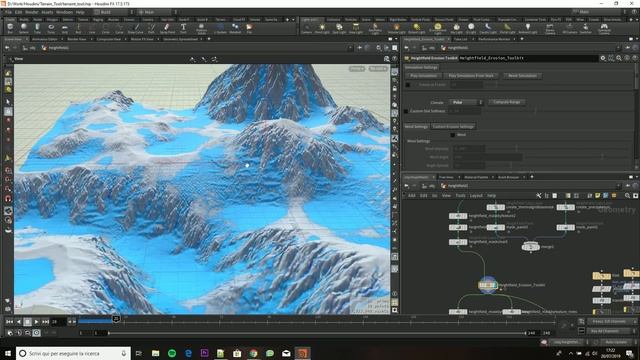Open the Key All Channels dropdown
Viewport: 640px width, 360px height.
[x=635, y=331]
